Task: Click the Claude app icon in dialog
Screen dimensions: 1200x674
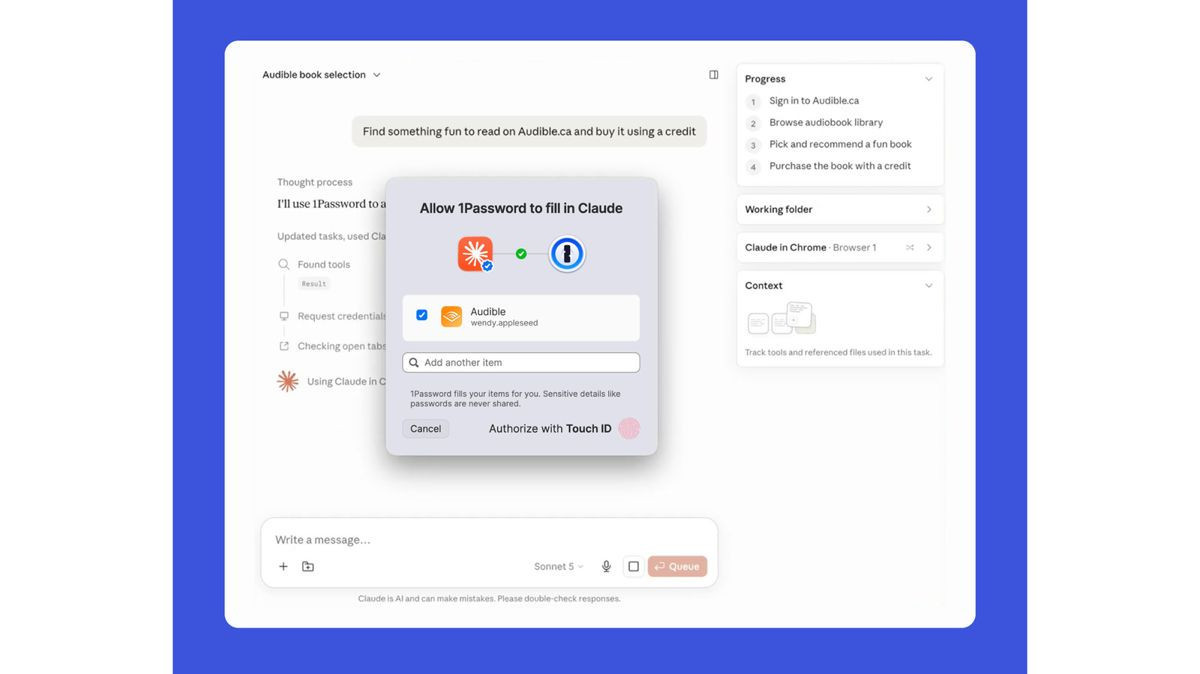Action: [475, 254]
